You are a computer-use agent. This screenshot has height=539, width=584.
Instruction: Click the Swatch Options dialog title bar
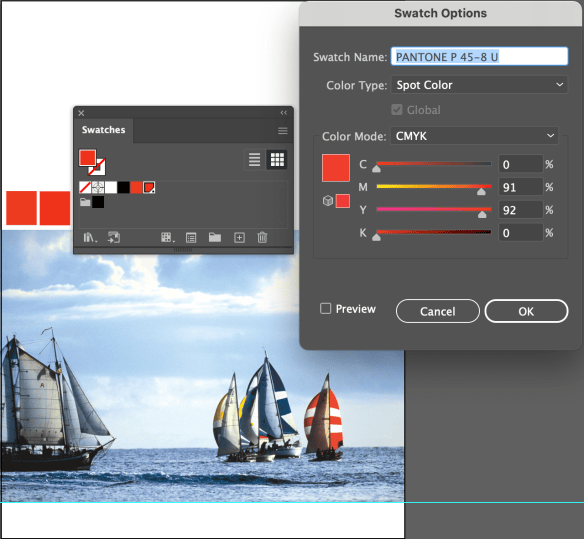pyautogui.click(x=440, y=13)
